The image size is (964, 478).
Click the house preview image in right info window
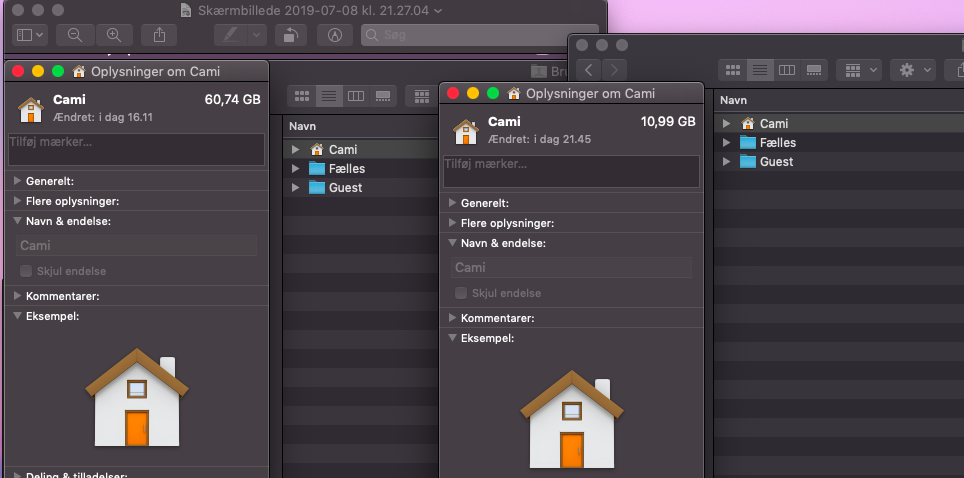pyautogui.click(x=572, y=419)
